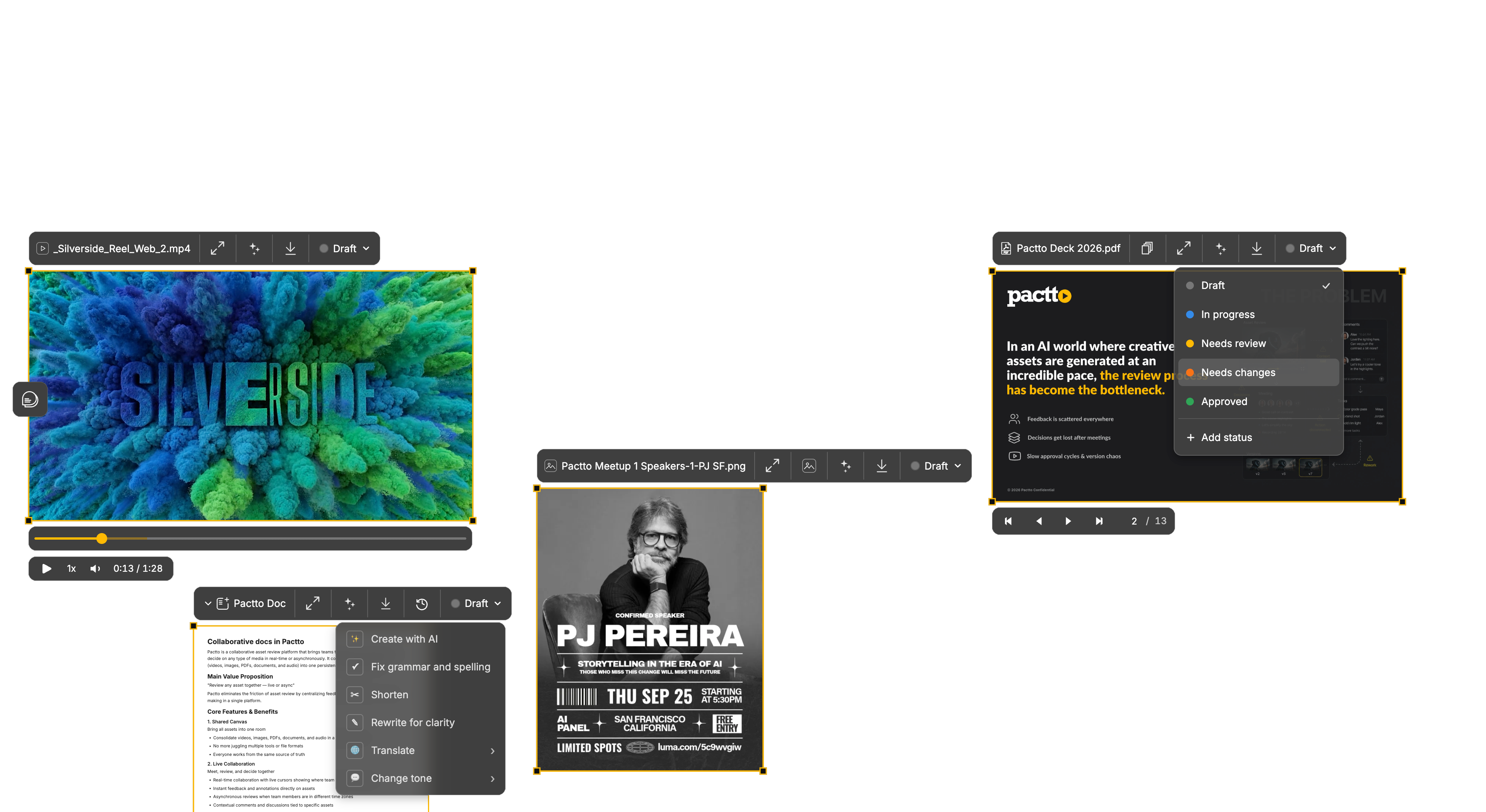Open AI sparkle tools on Pactto Deck toolbar
This screenshot has width=1486, height=812.
pos(1221,249)
